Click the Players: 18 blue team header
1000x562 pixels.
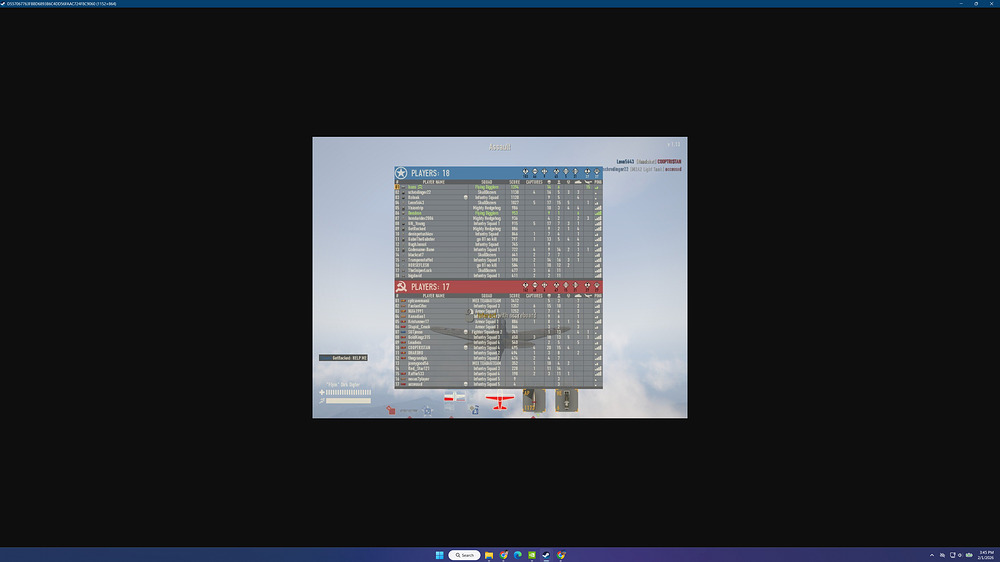tap(431, 173)
